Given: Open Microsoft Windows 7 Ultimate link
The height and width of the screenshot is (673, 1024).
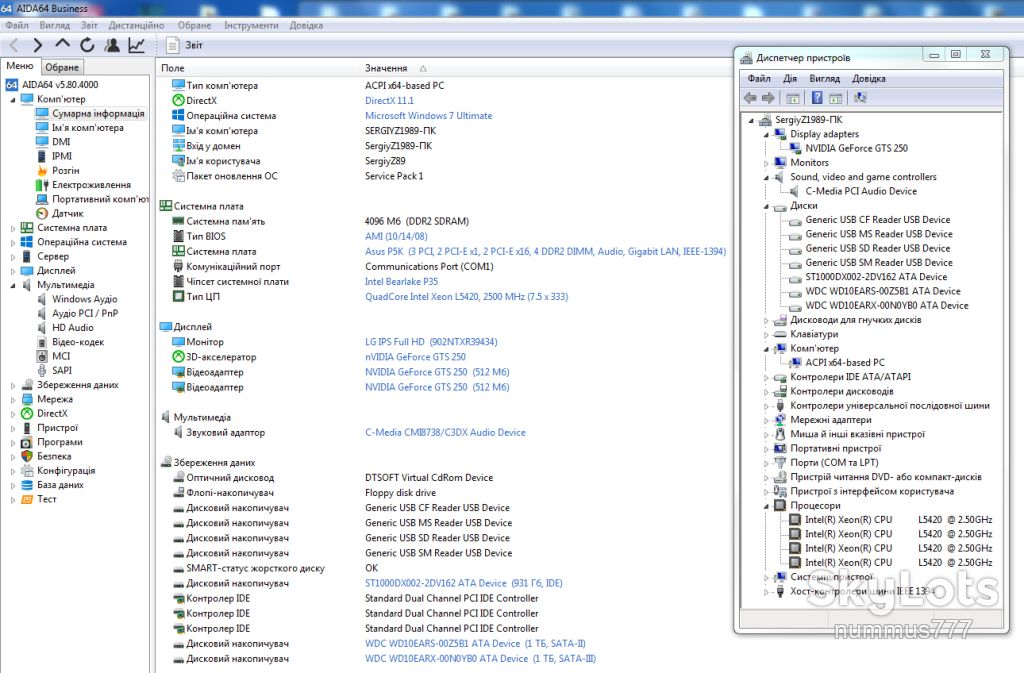Looking at the screenshot, I should [428, 116].
